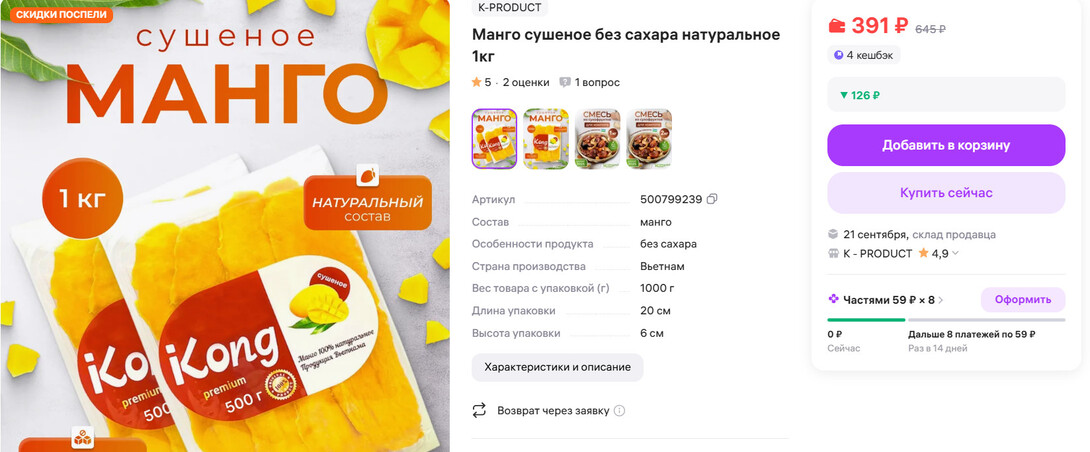Screen dimensions: 1090x452
Task: Click Добавить в корзину button
Action: point(946,145)
